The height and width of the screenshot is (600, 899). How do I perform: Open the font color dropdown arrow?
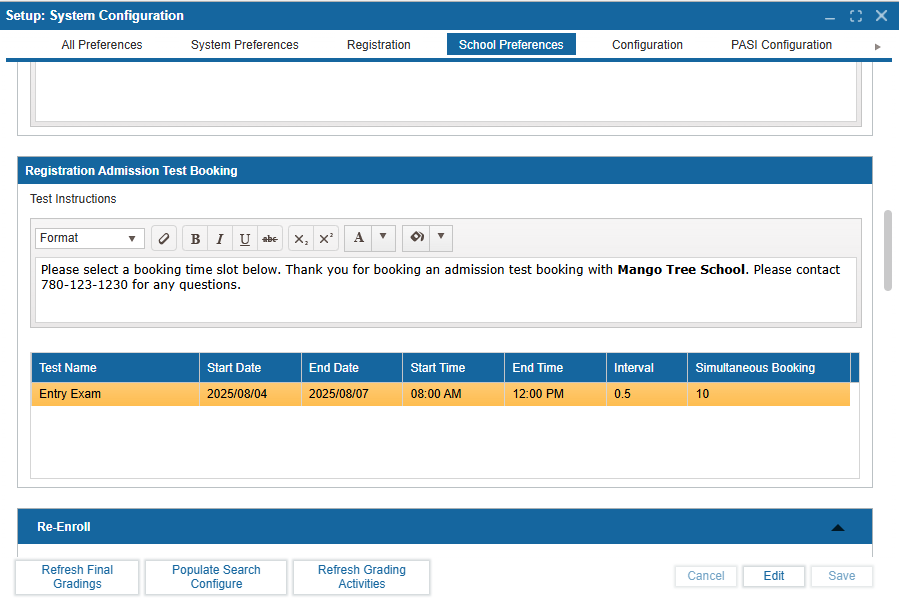(382, 238)
